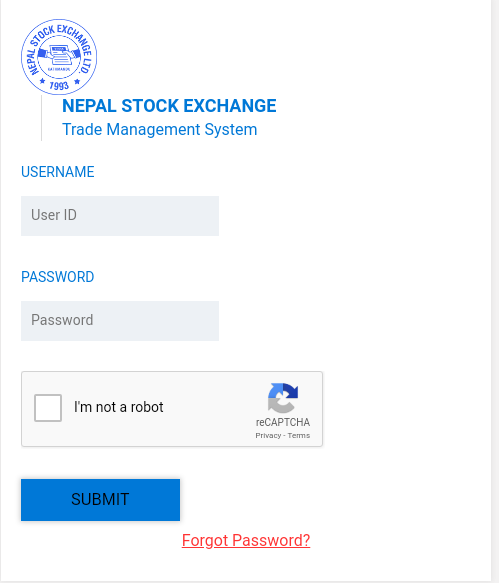Tick the I'm not a robot checkbox
Screen dimensions: 499x583
pyautogui.click(x=48, y=408)
